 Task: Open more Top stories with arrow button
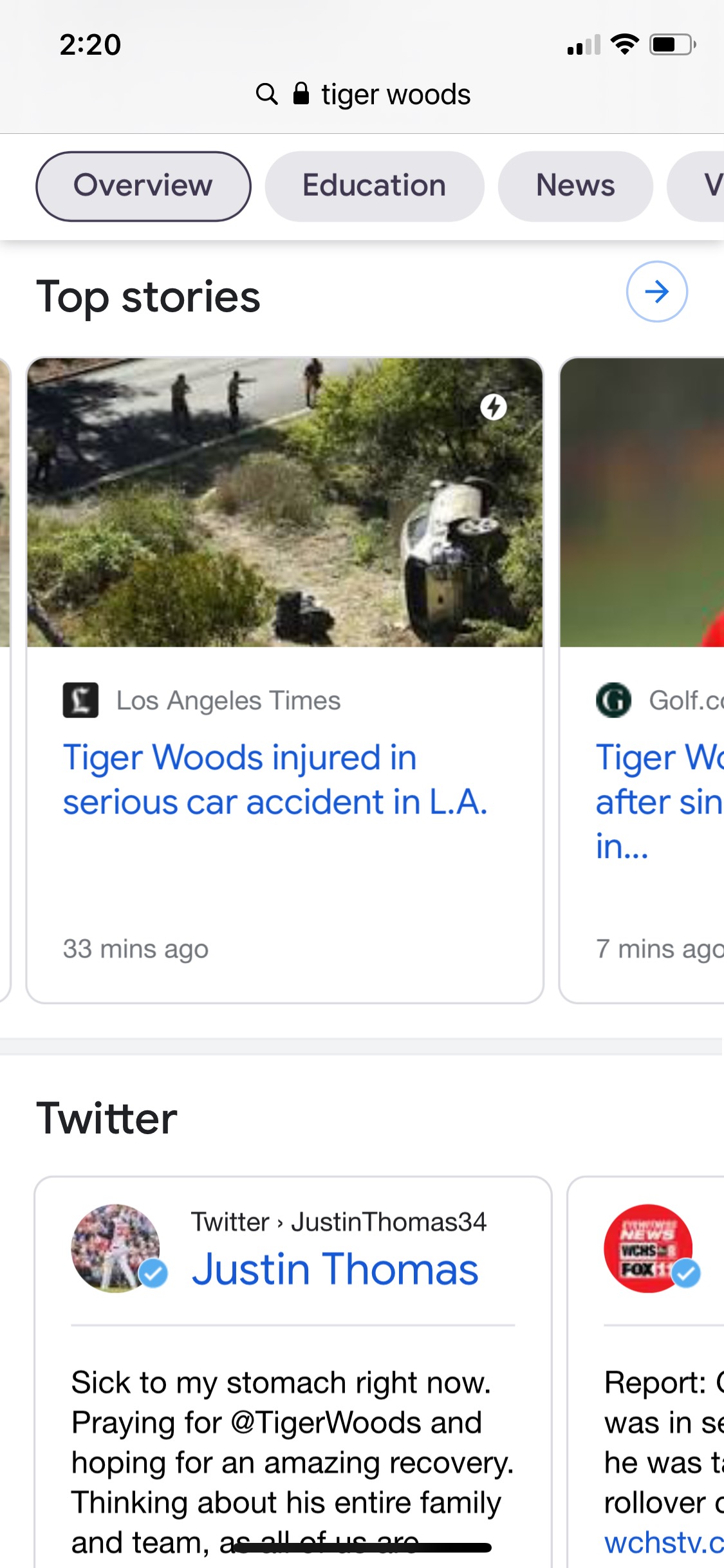656,292
